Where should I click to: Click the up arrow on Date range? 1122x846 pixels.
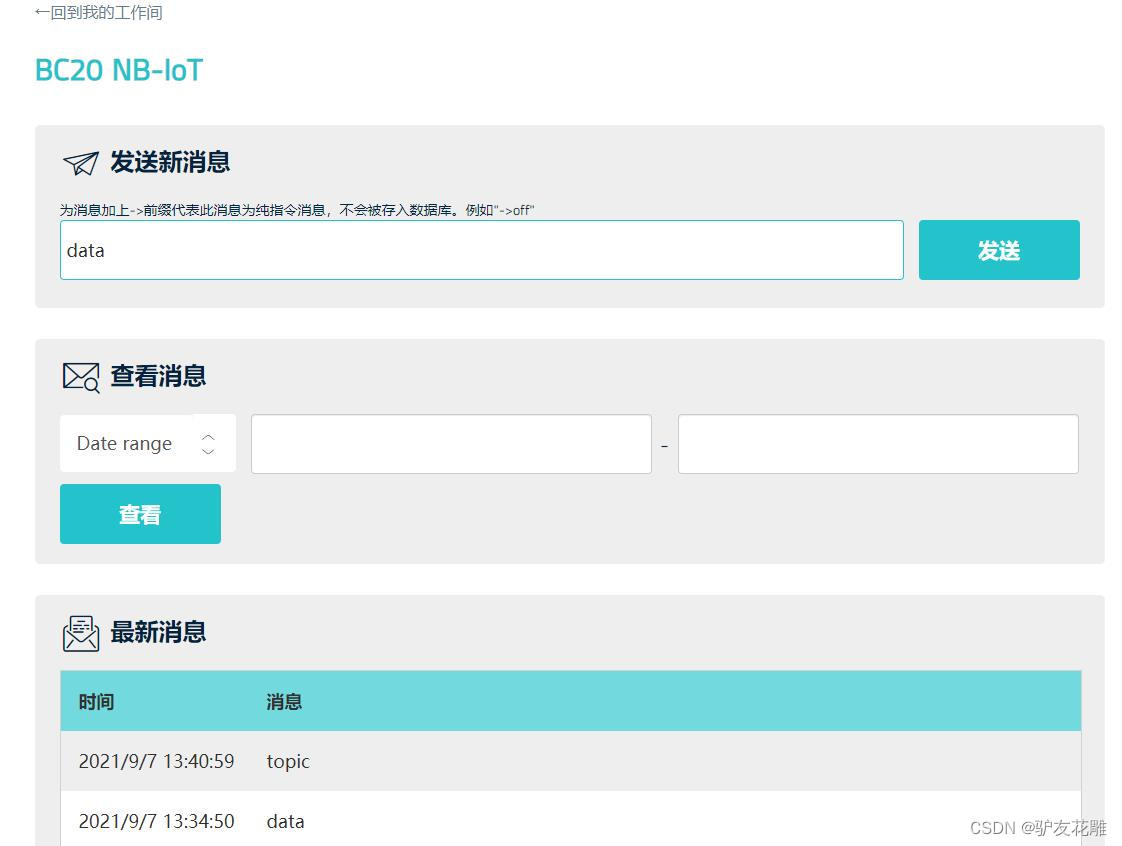pos(207,437)
